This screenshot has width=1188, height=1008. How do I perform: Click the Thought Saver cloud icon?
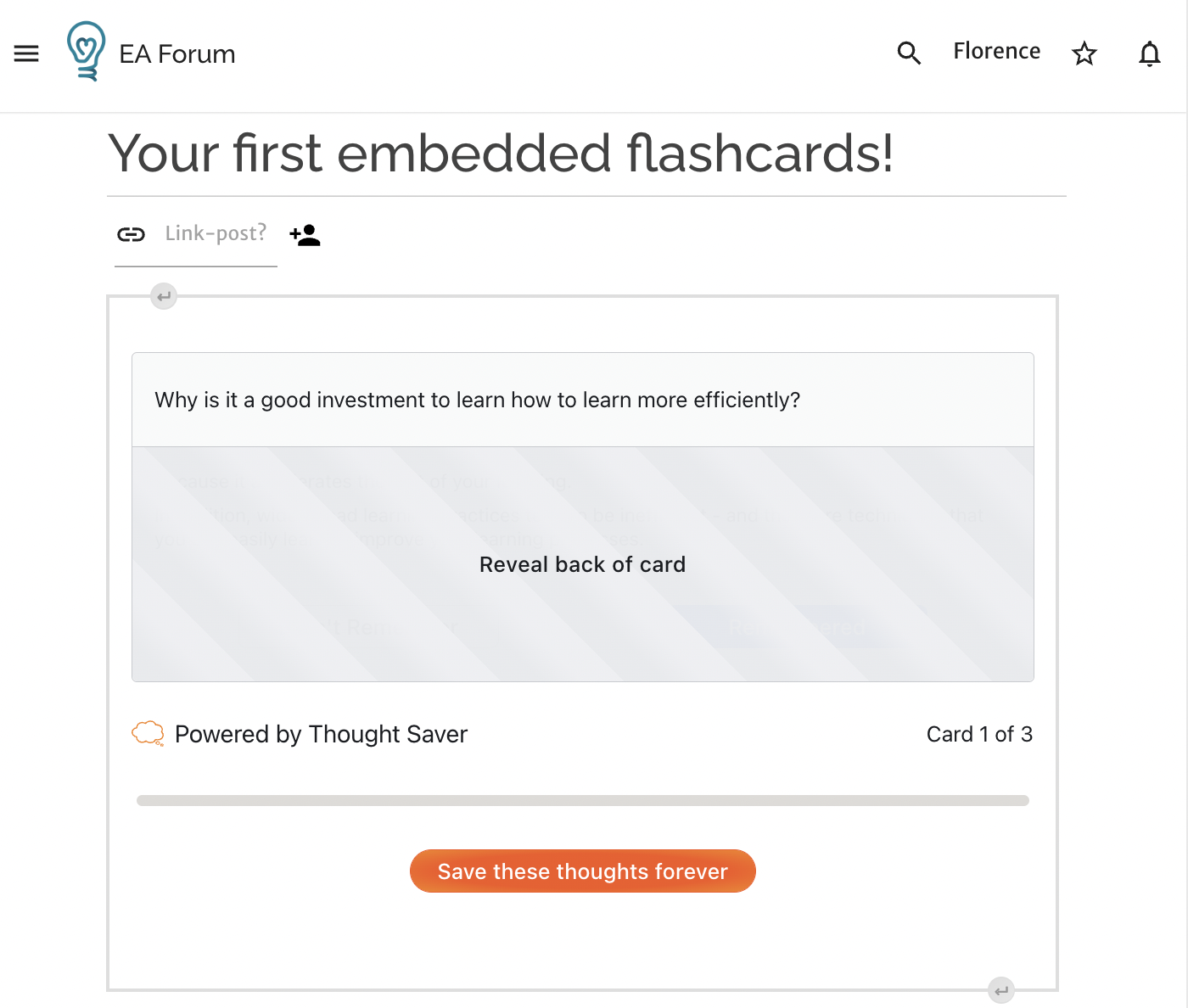tap(148, 733)
